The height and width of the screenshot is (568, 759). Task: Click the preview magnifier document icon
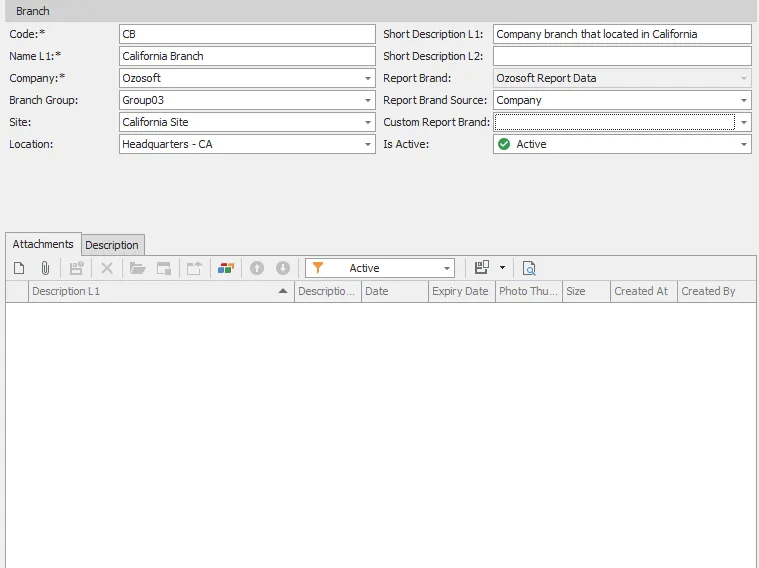(529, 268)
